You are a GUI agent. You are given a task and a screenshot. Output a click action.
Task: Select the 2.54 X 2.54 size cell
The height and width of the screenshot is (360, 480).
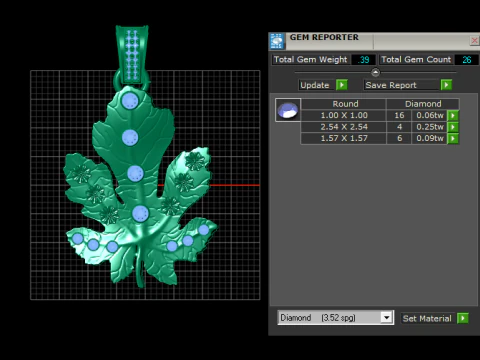tap(344, 127)
